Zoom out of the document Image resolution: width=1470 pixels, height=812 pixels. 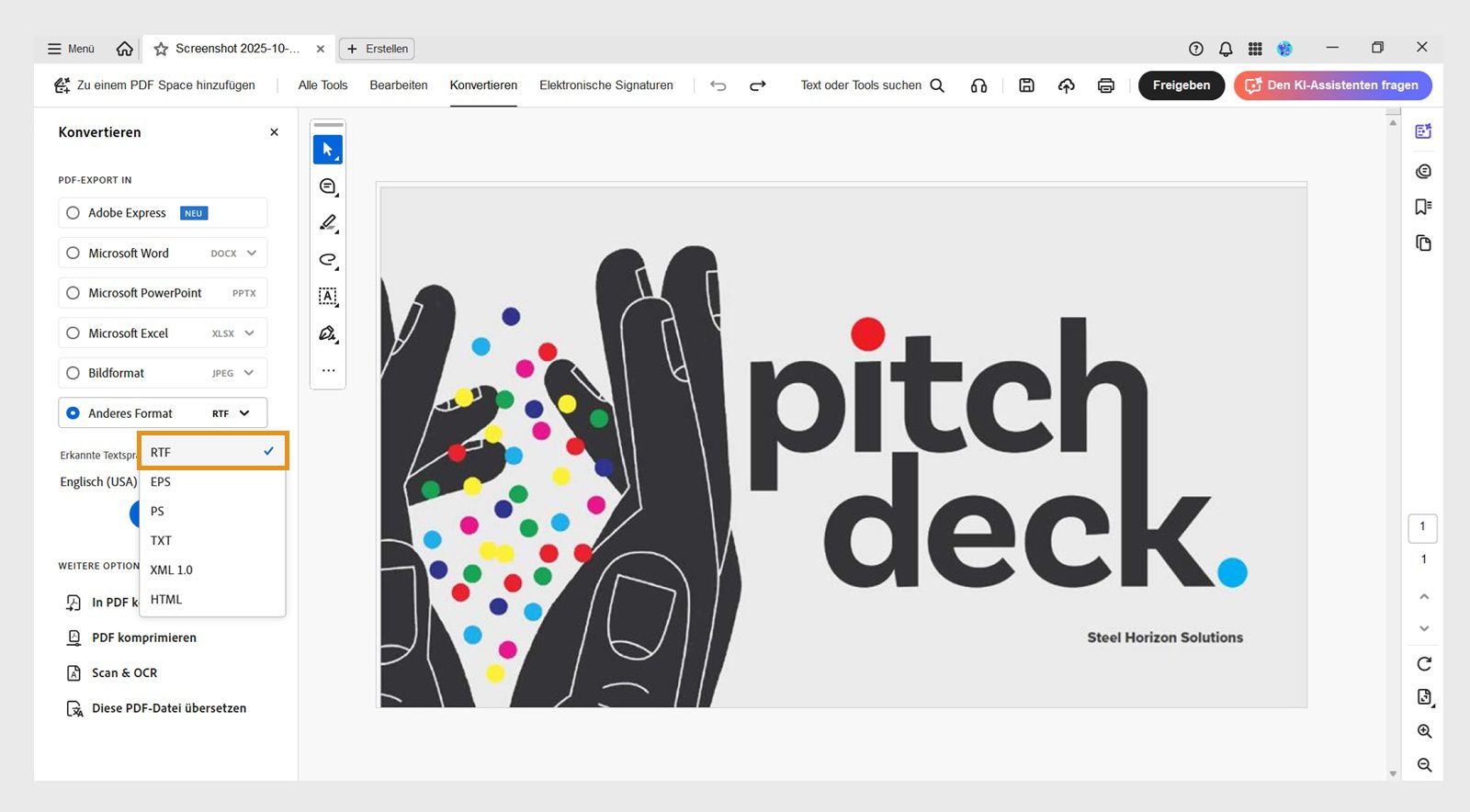click(x=1424, y=764)
